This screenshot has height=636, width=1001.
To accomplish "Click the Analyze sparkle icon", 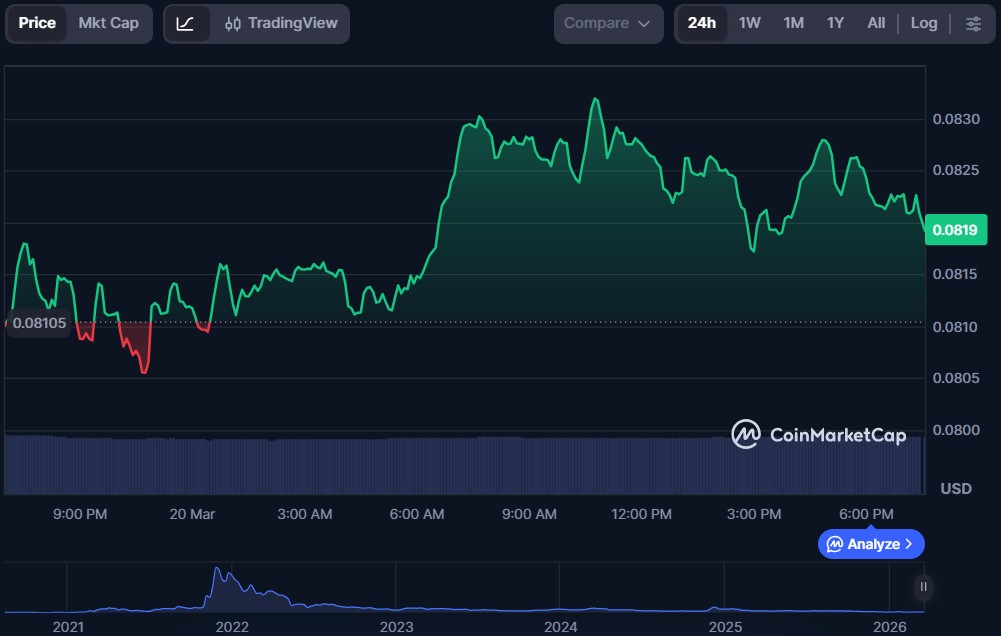I will point(834,544).
